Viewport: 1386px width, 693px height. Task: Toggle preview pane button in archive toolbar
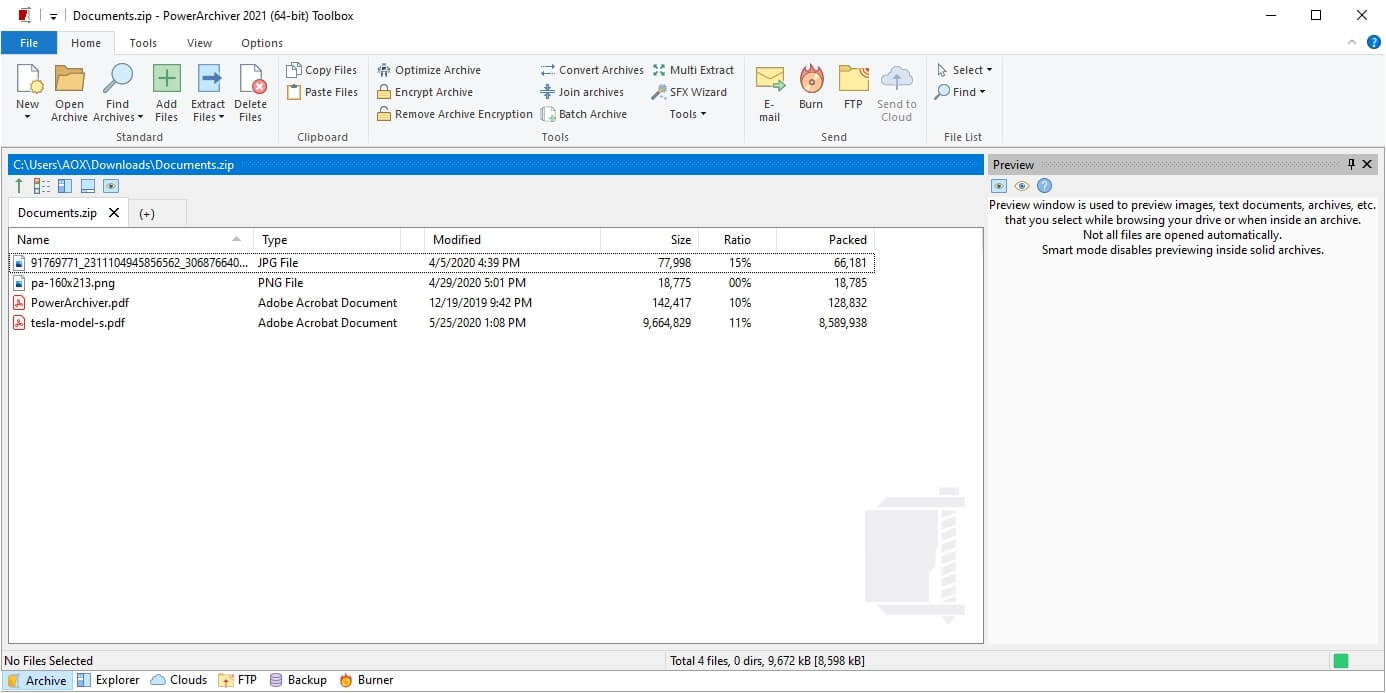pos(111,186)
